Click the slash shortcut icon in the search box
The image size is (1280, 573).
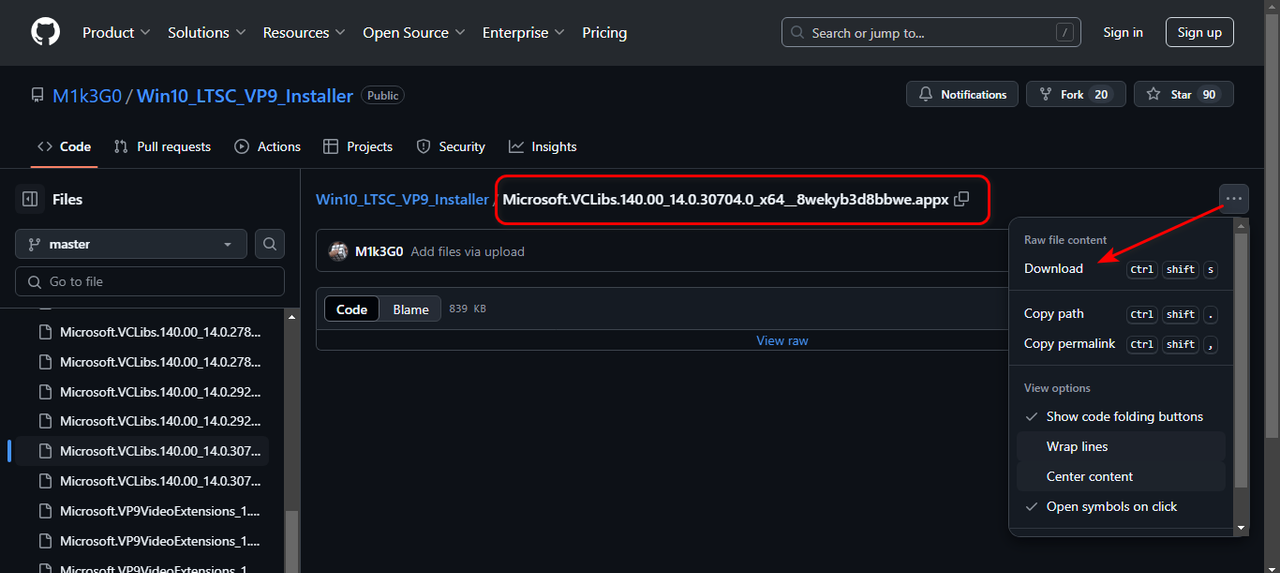coord(1064,33)
